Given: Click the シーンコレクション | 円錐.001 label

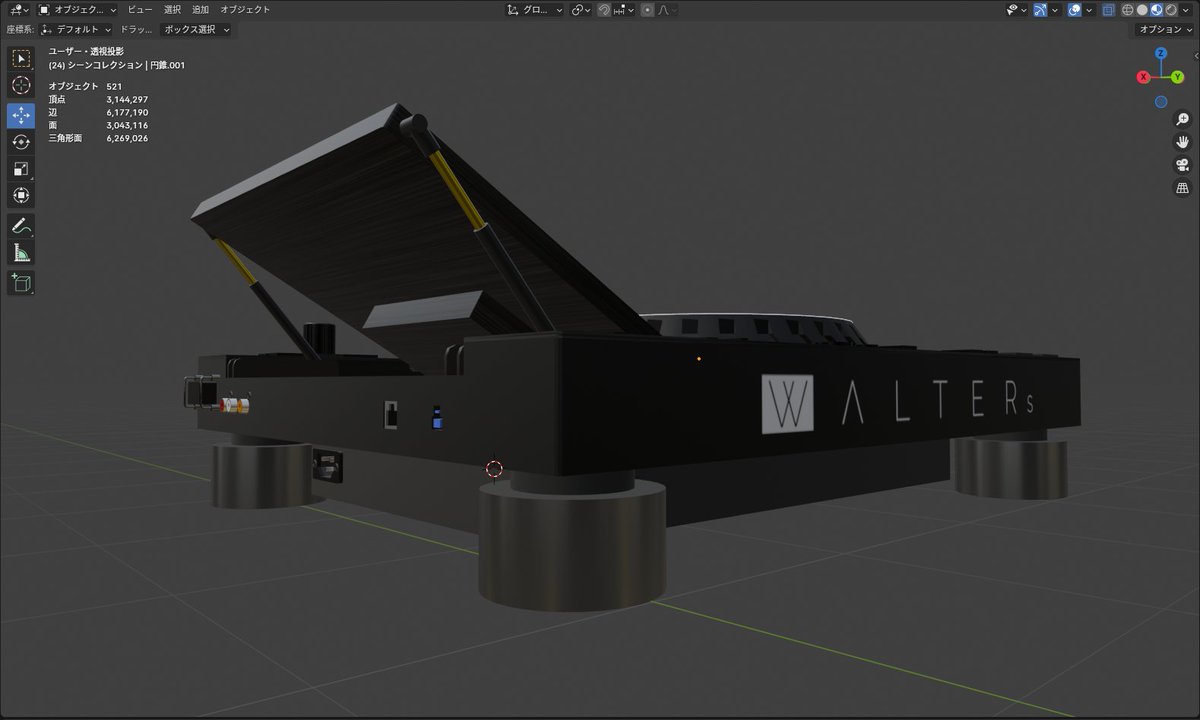Looking at the screenshot, I should click(125, 65).
